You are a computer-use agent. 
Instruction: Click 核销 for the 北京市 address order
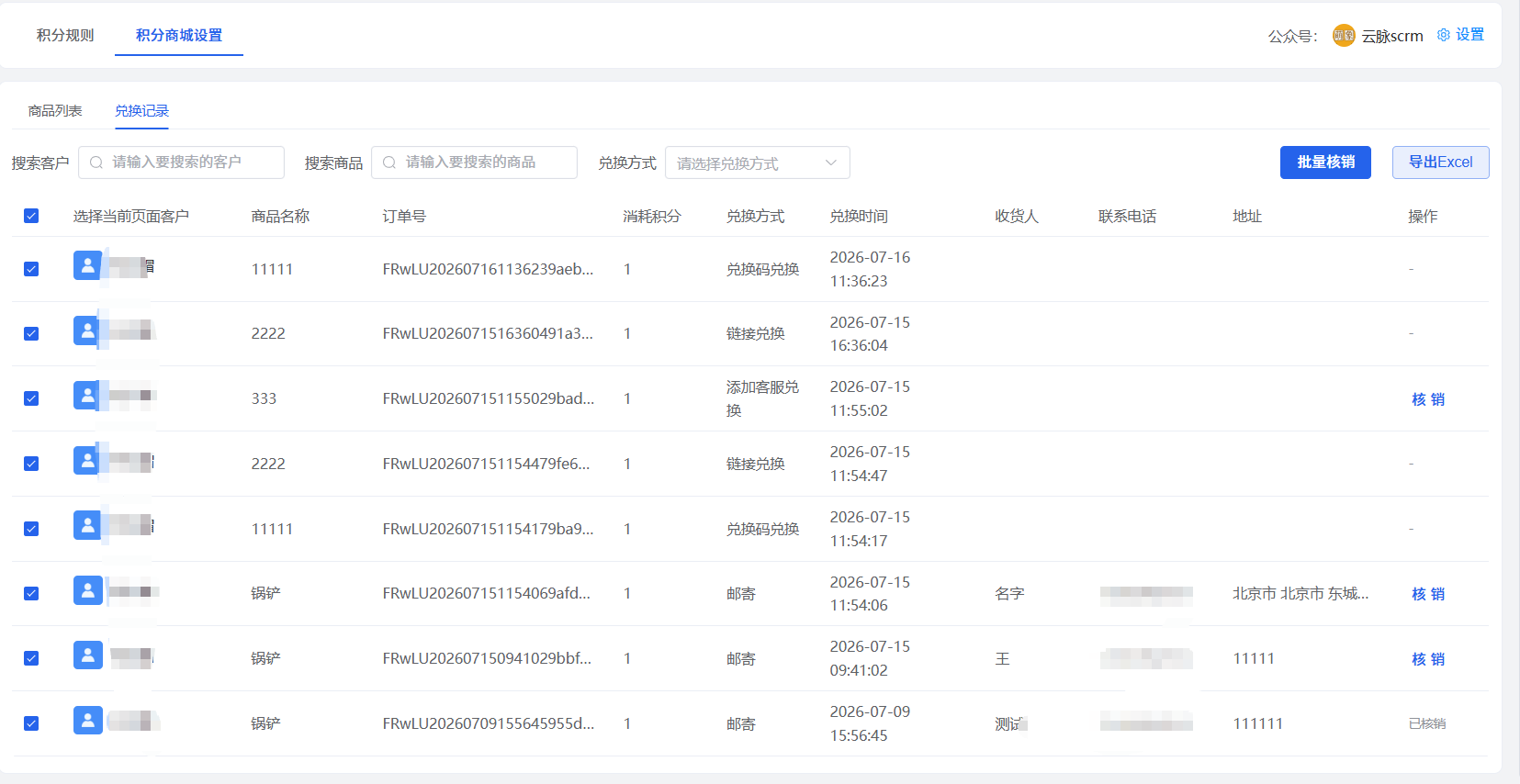[x=1428, y=594]
